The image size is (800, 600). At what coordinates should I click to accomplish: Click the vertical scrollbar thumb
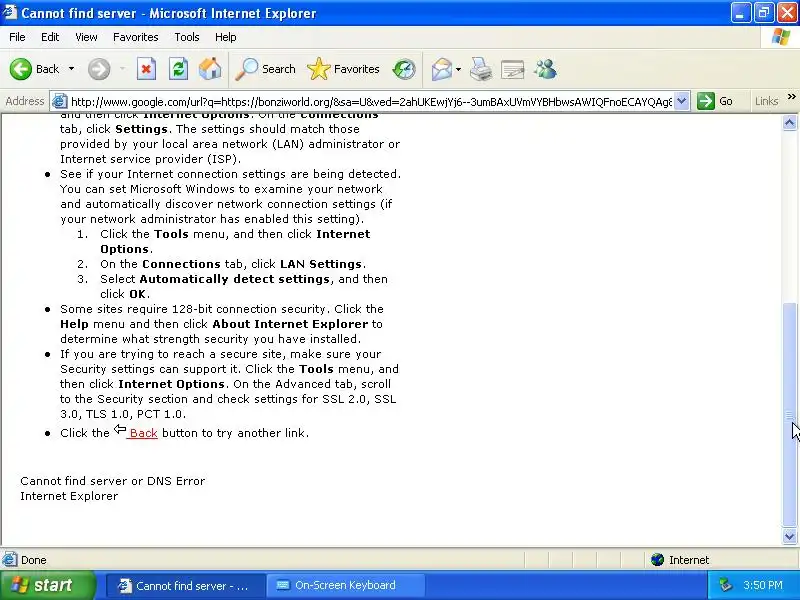[789, 414]
